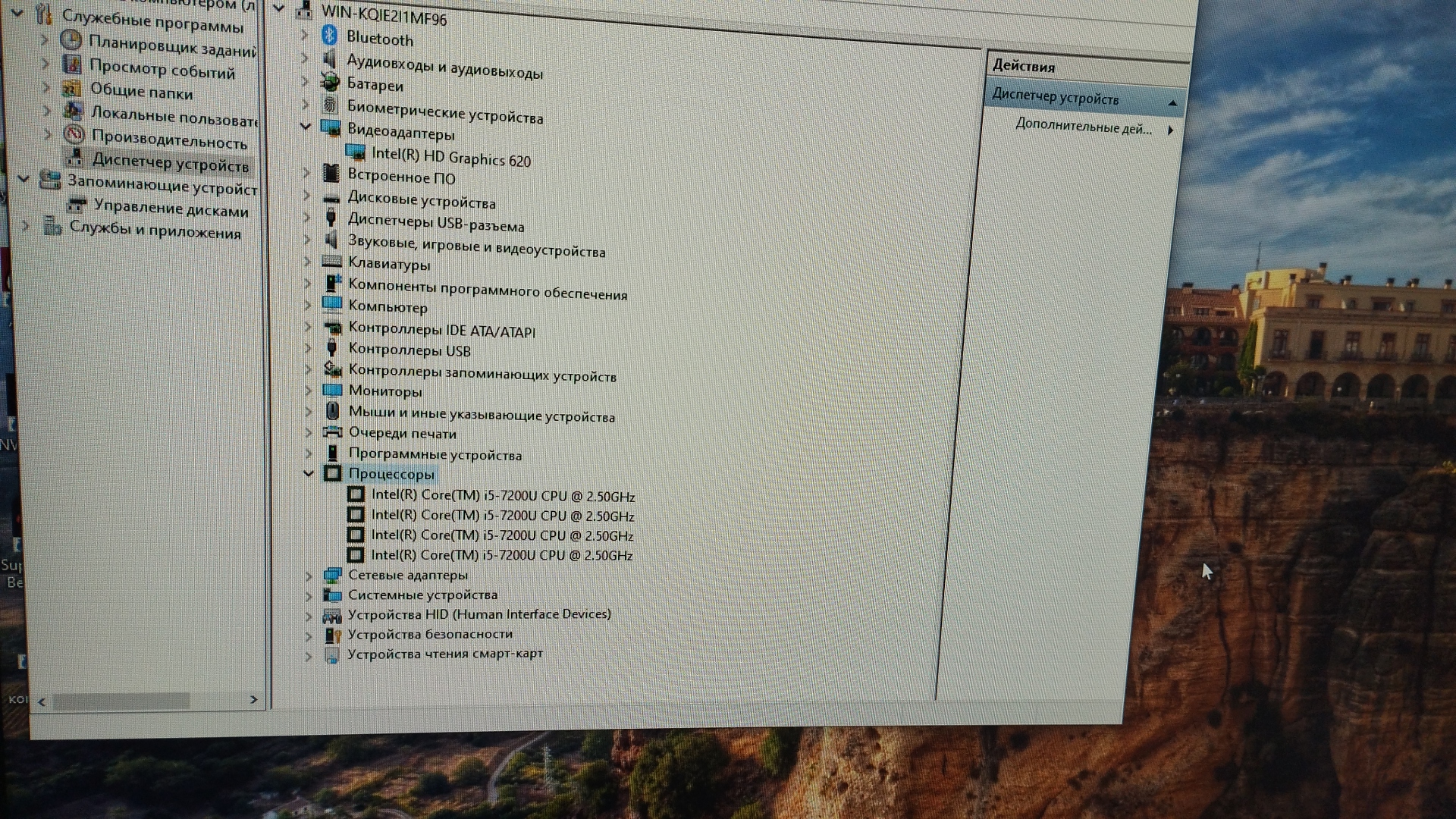Collapse the Диспетчер устройств actions header

click(x=1172, y=102)
